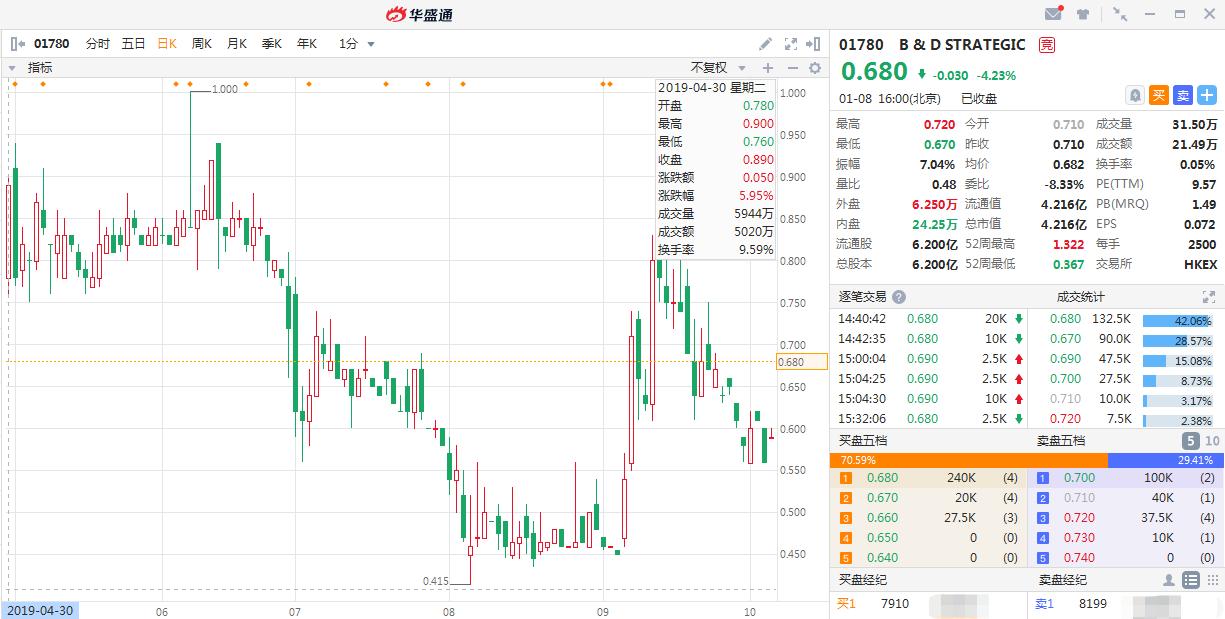Screen dimensions: 1225x619
Task: Collapse the 指标 indicator section
Action: [x=12, y=67]
